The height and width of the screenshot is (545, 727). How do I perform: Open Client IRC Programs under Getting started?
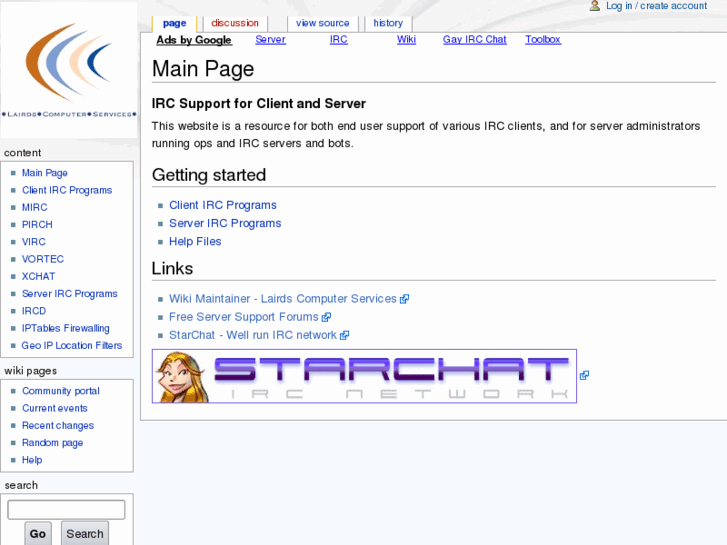pos(223,205)
